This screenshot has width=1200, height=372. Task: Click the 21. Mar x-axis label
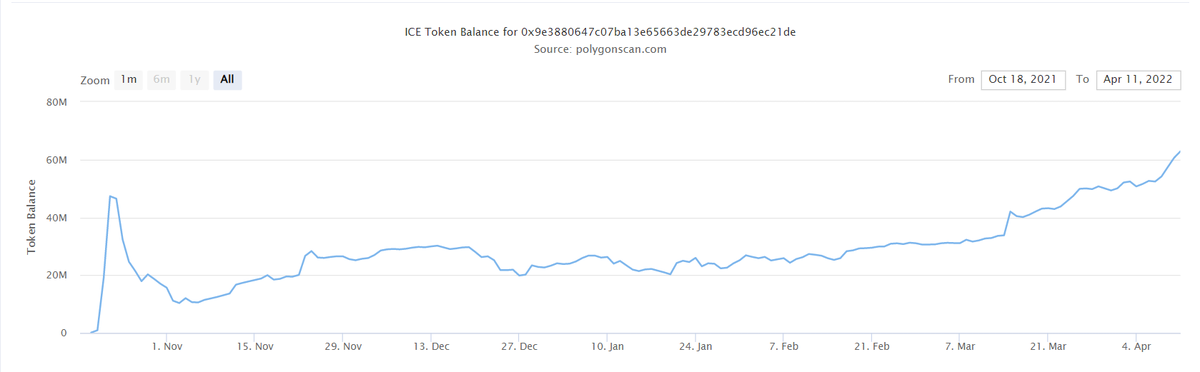click(x=1047, y=346)
